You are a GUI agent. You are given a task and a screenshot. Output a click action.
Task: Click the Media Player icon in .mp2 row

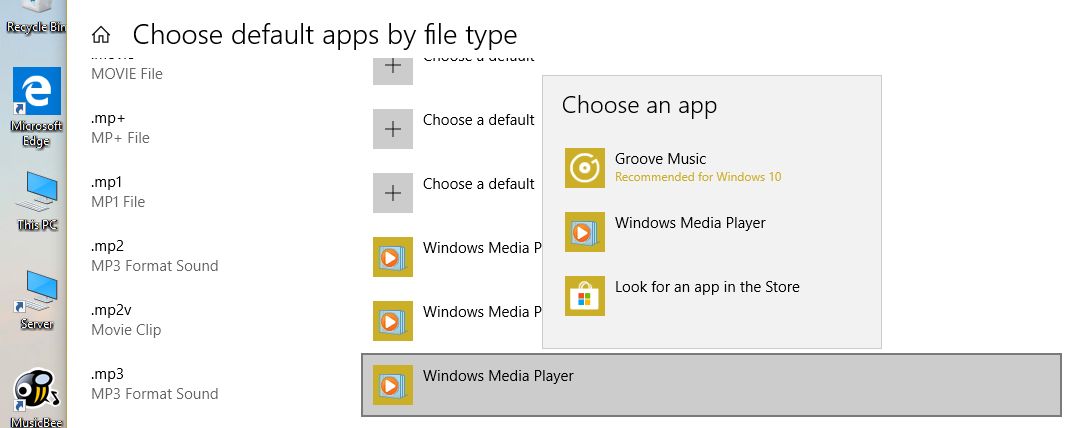(x=393, y=257)
